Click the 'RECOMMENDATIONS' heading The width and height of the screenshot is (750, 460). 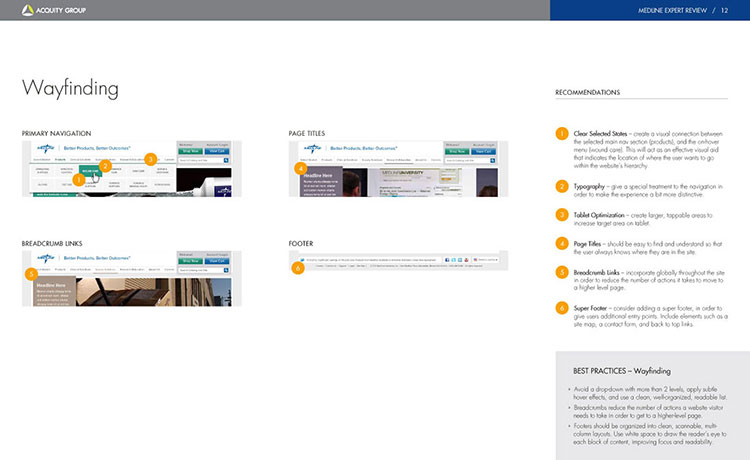(x=587, y=92)
